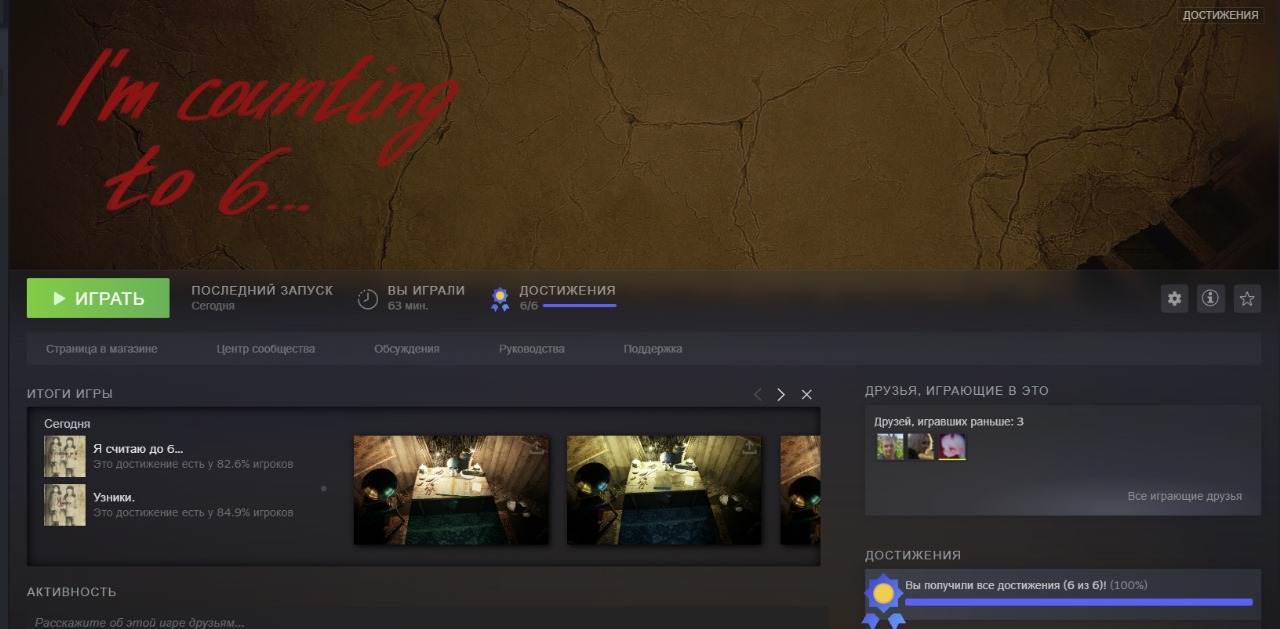Viewport: 1280px width, 629px height.
Task: Open Руководства tab
Action: click(532, 349)
